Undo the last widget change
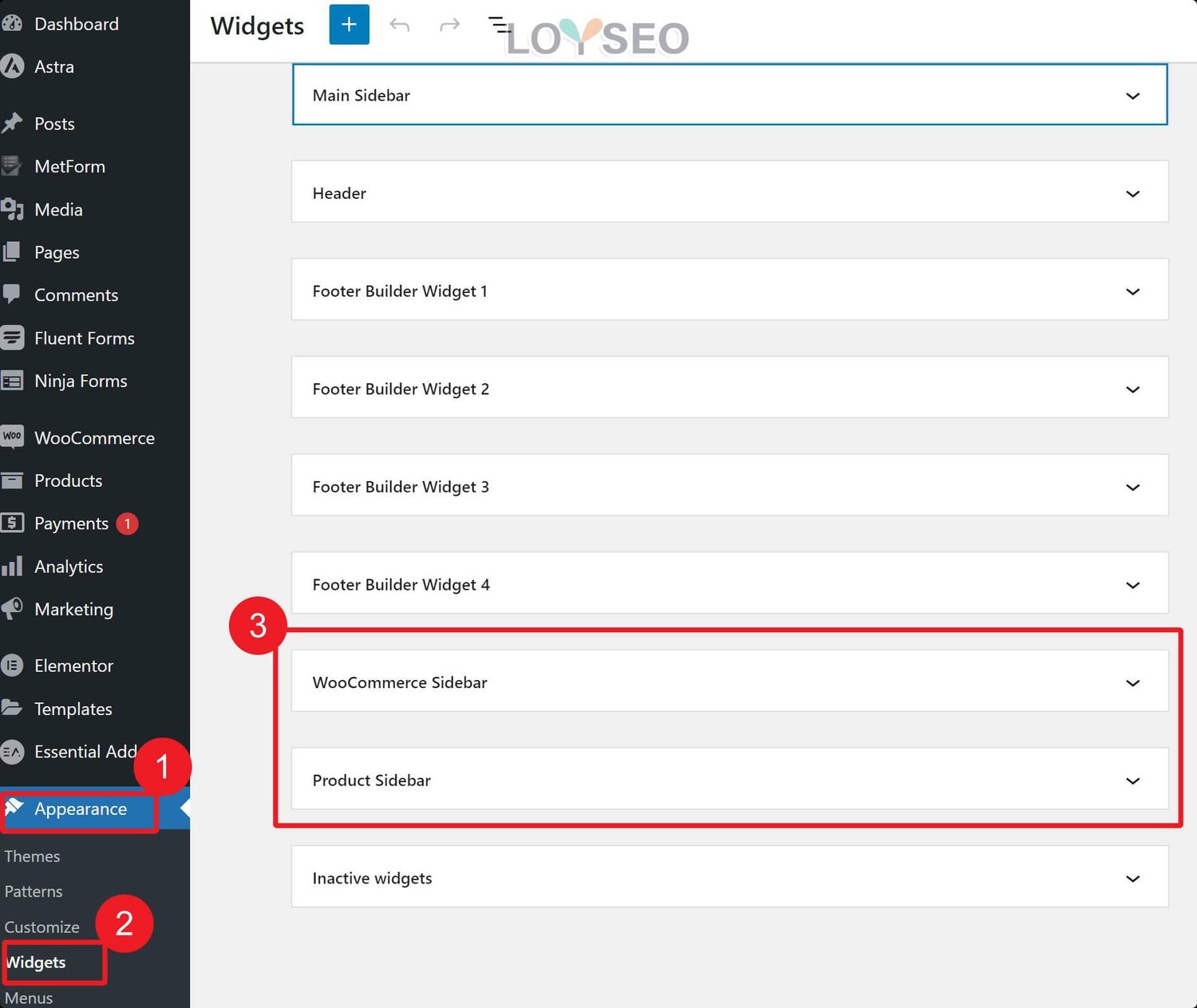 click(399, 25)
